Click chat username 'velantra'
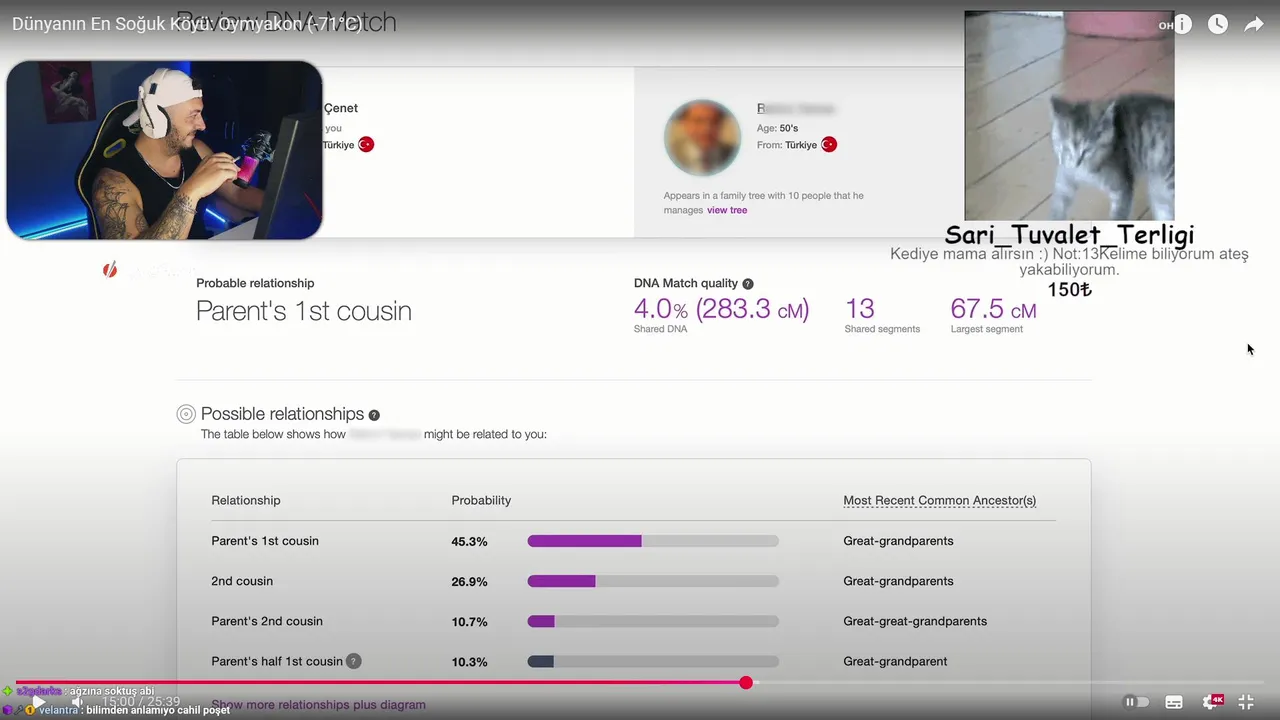 pos(58,710)
